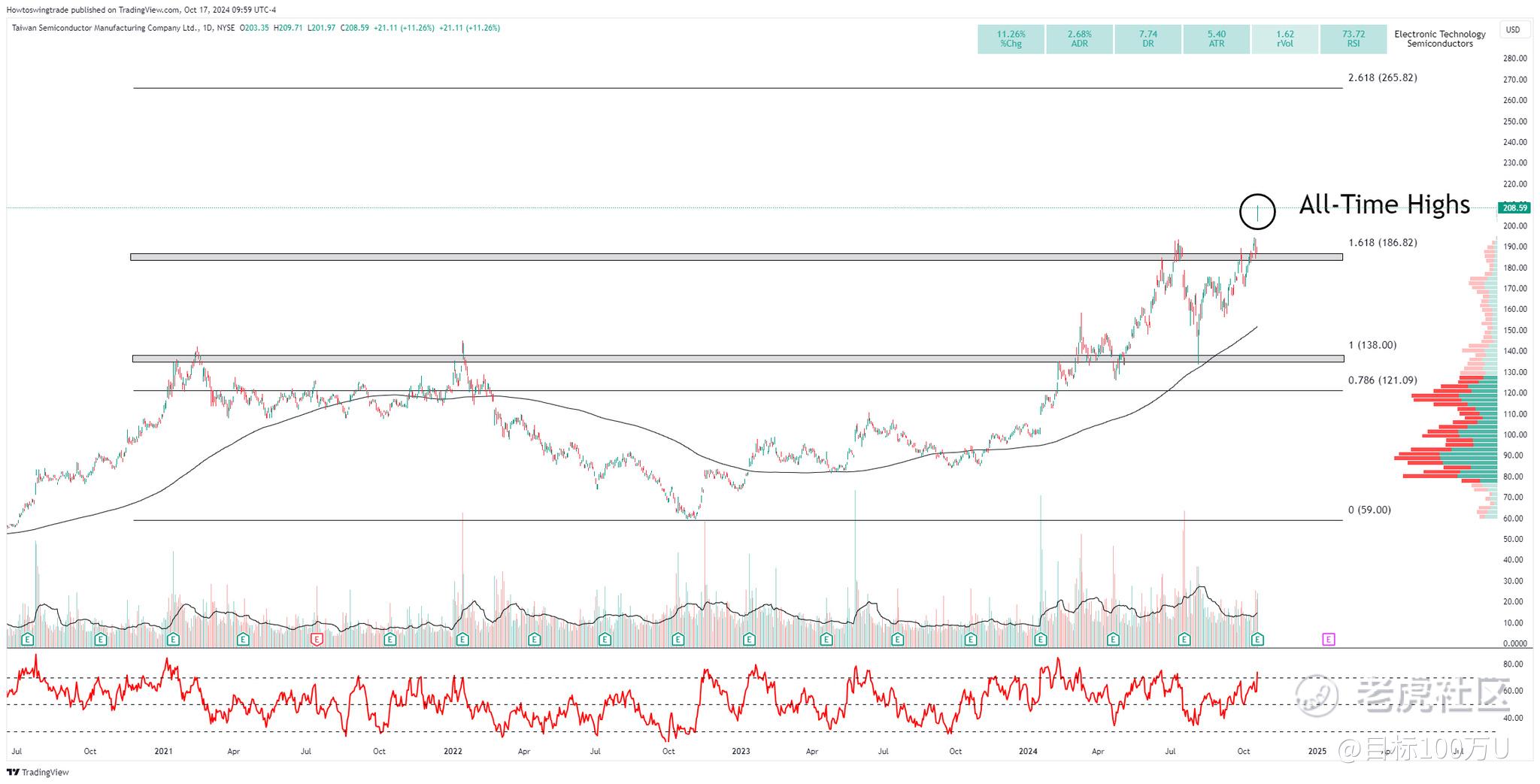Click the 2.68% ADR stat box
1540x784 pixels.
pyautogui.click(x=1079, y=39)
